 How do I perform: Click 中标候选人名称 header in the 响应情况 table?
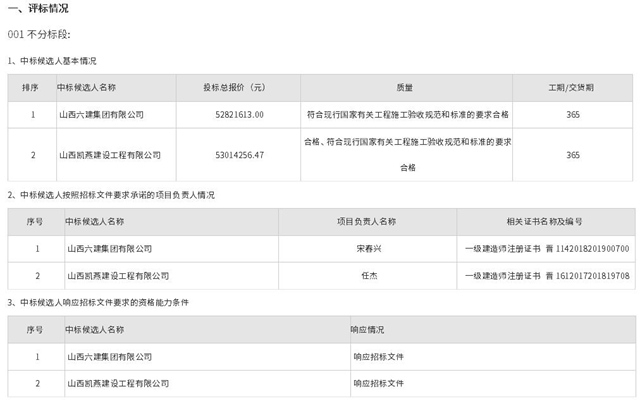pos(95,330)
